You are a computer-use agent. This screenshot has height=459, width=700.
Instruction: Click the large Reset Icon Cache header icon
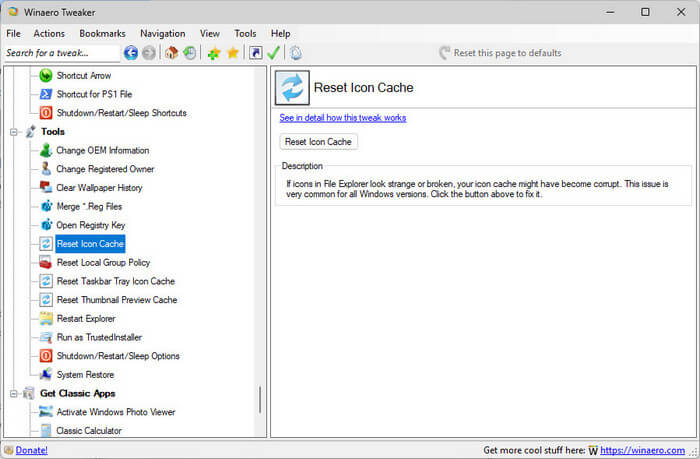292,88
